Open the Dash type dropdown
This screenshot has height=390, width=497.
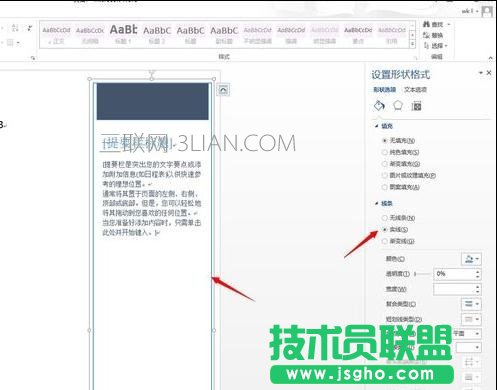(x=471, y=319)
